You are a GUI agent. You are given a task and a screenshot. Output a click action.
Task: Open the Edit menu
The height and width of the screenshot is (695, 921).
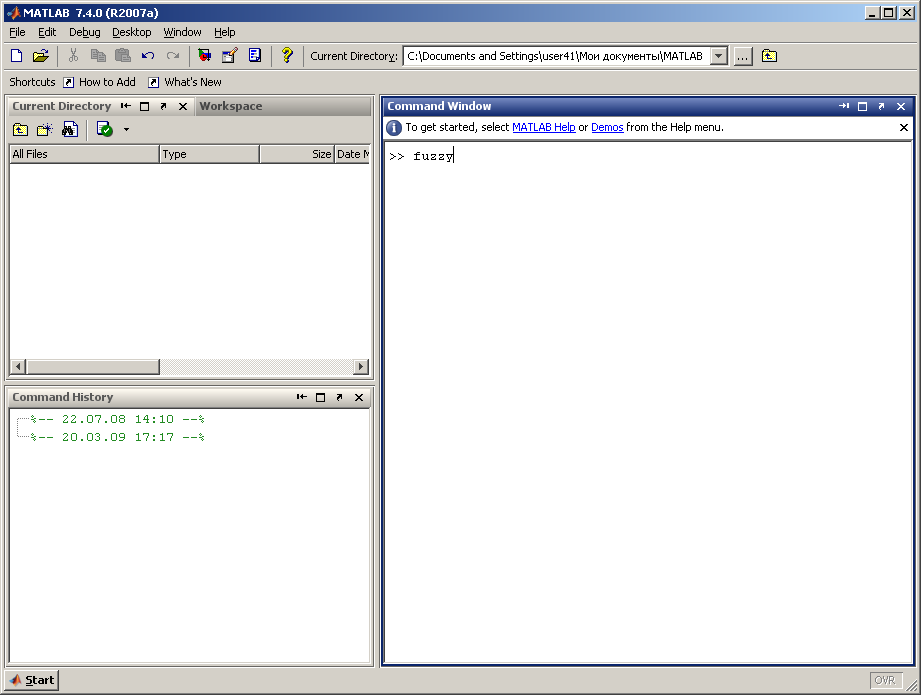(x=47, y=32)
